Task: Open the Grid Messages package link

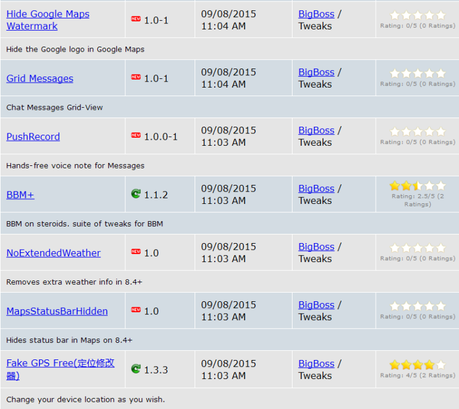Action: (40, 78)
